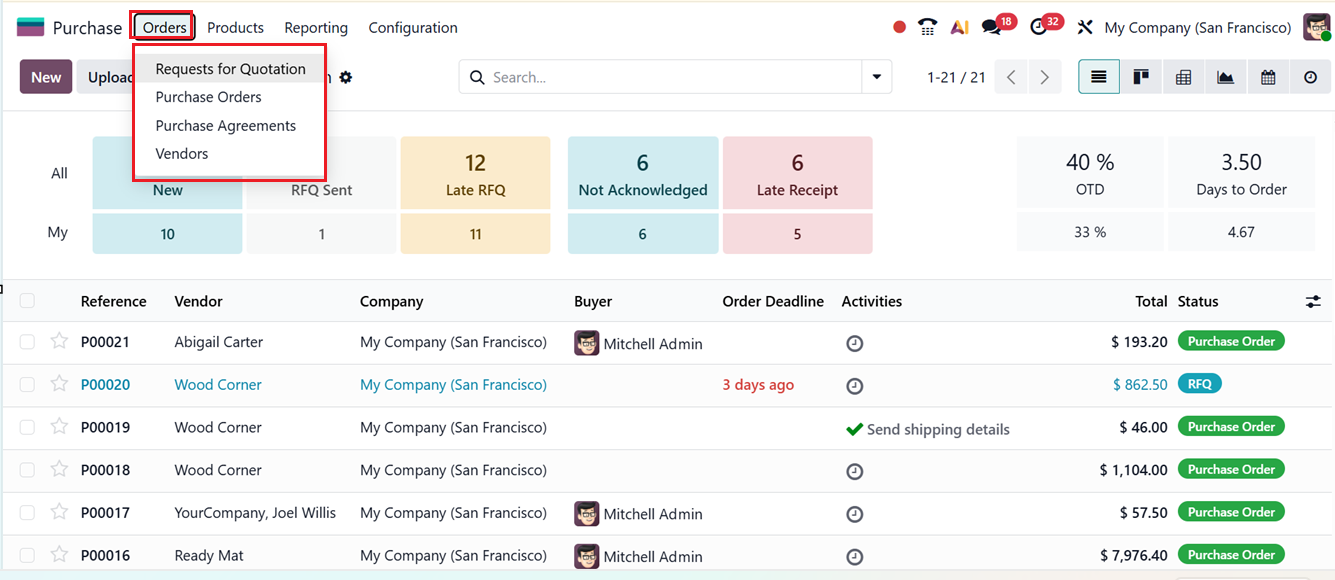Open the Calendar view
Viewport: 1335px width, 580px height.
coord(1268,77)
